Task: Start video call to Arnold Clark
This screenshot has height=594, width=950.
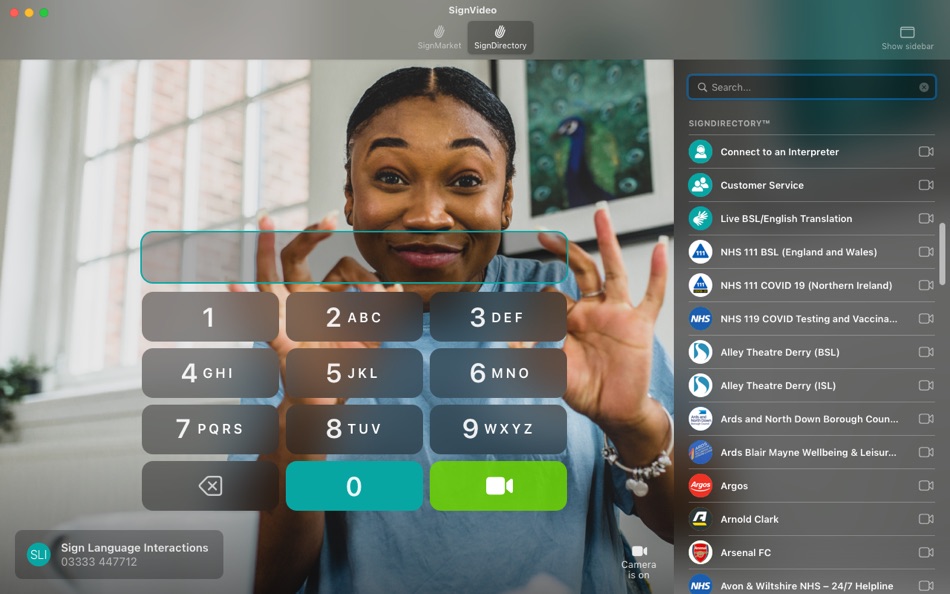Action: pyautogui.click(x=925, y=519)
